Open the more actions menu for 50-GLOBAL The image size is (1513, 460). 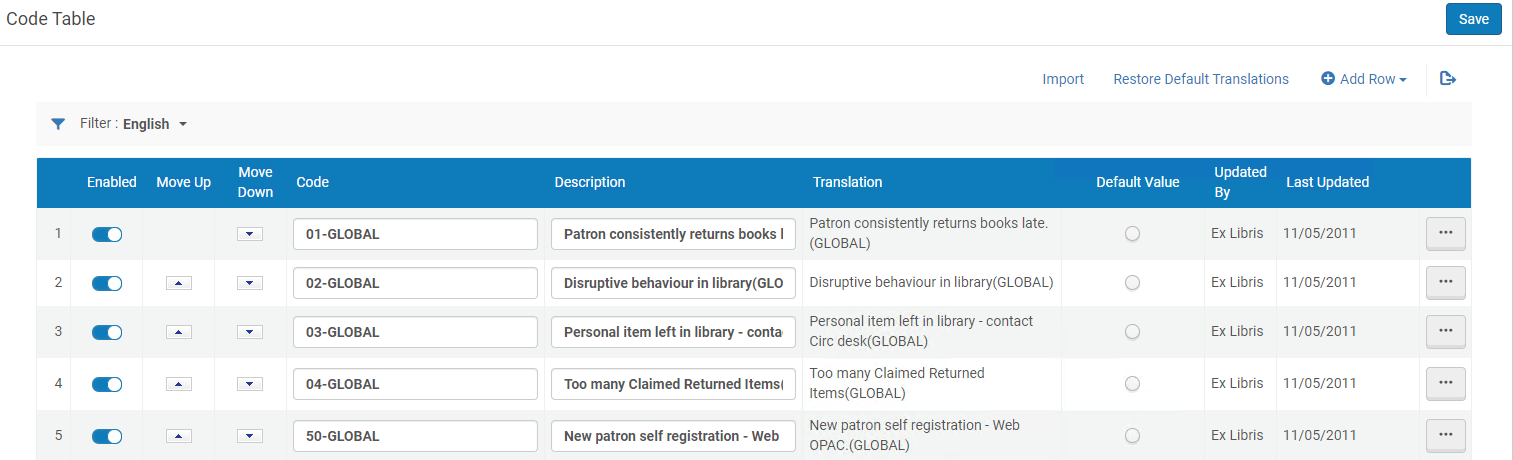click(x=1445, y=436)
